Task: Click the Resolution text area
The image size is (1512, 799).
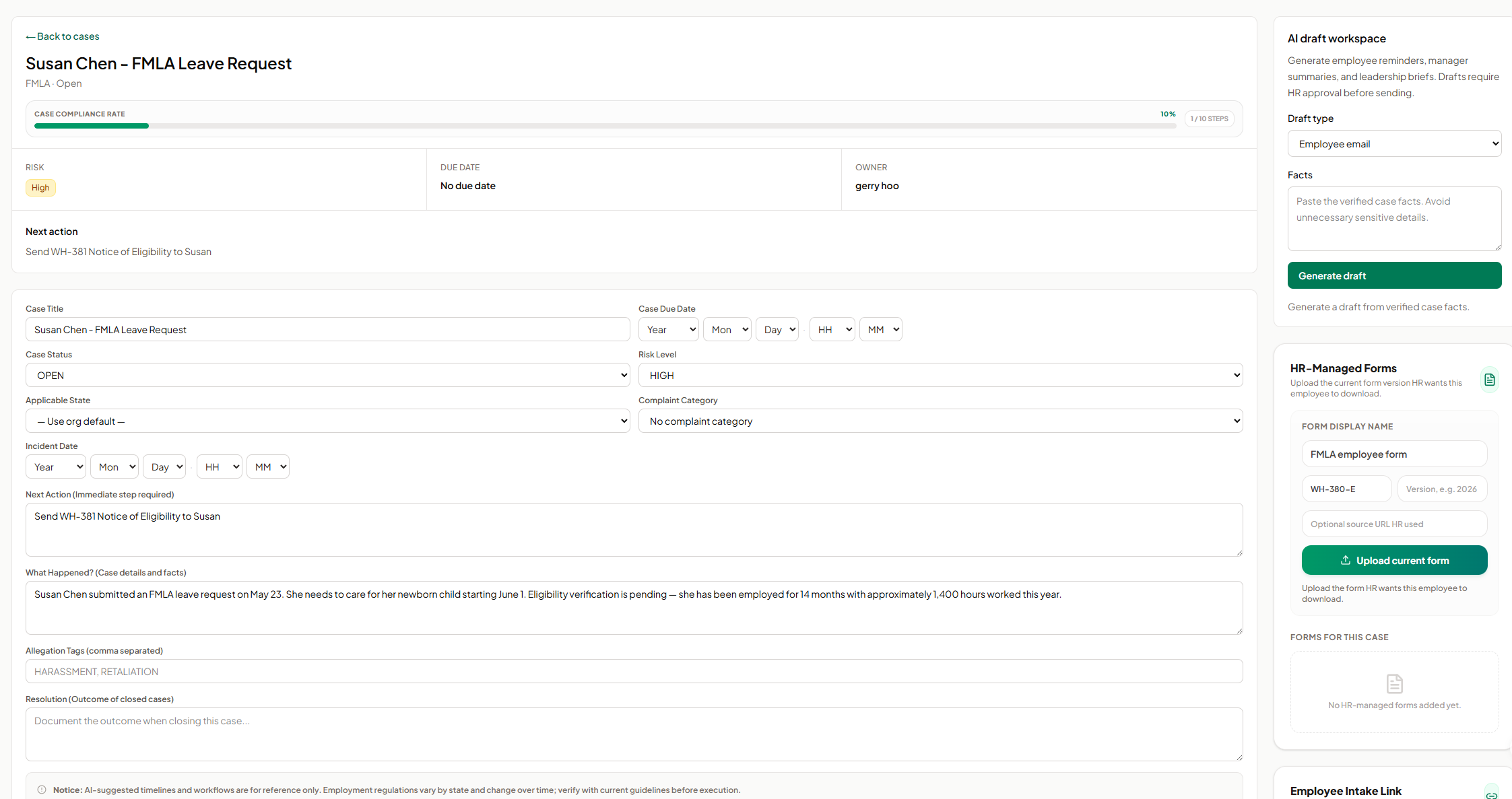Action: 634,734
